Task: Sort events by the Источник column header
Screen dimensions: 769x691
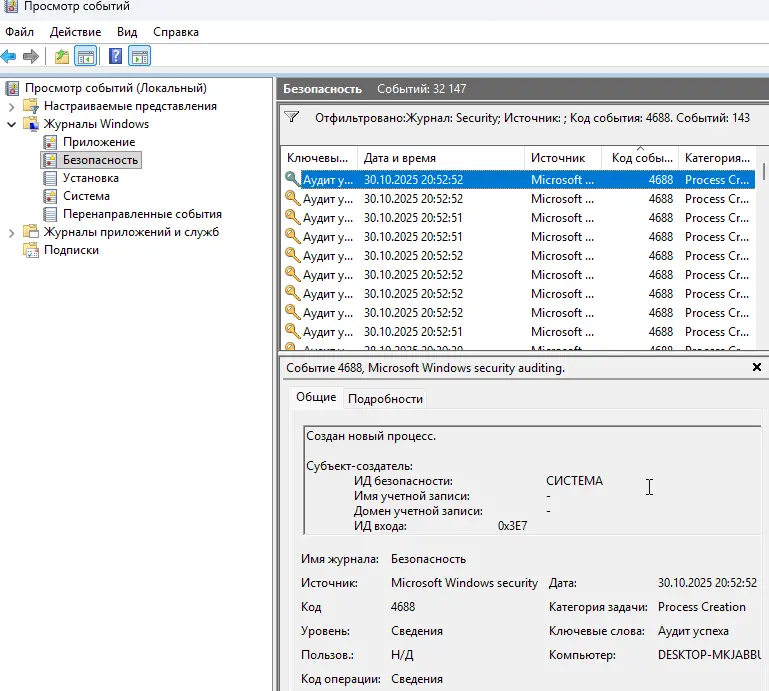Action: pyautogui.click(x=558, y=158)
